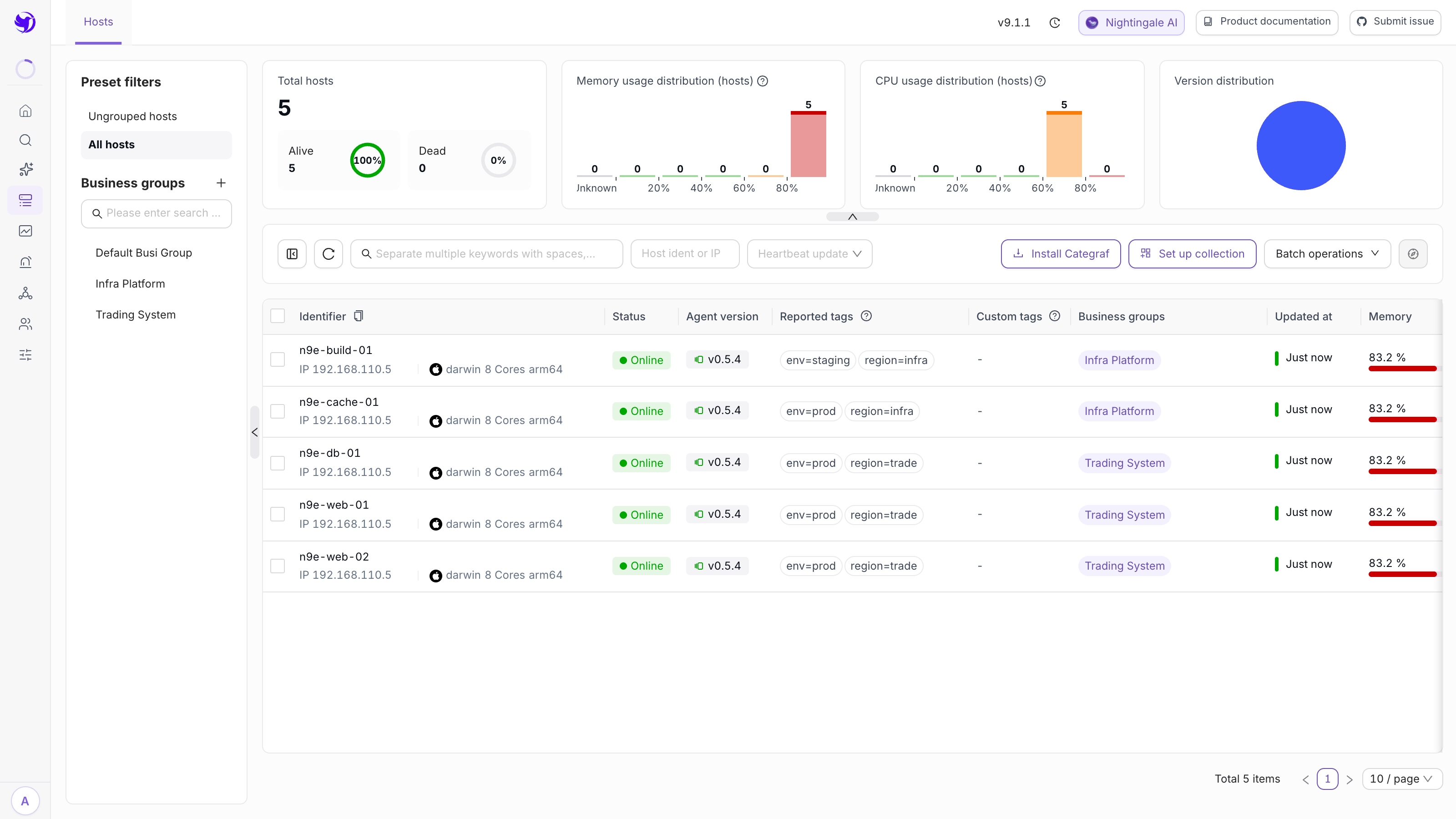Select All hosts preset filter
Viewport: 1456px width, 819px height.
(157, 145)
